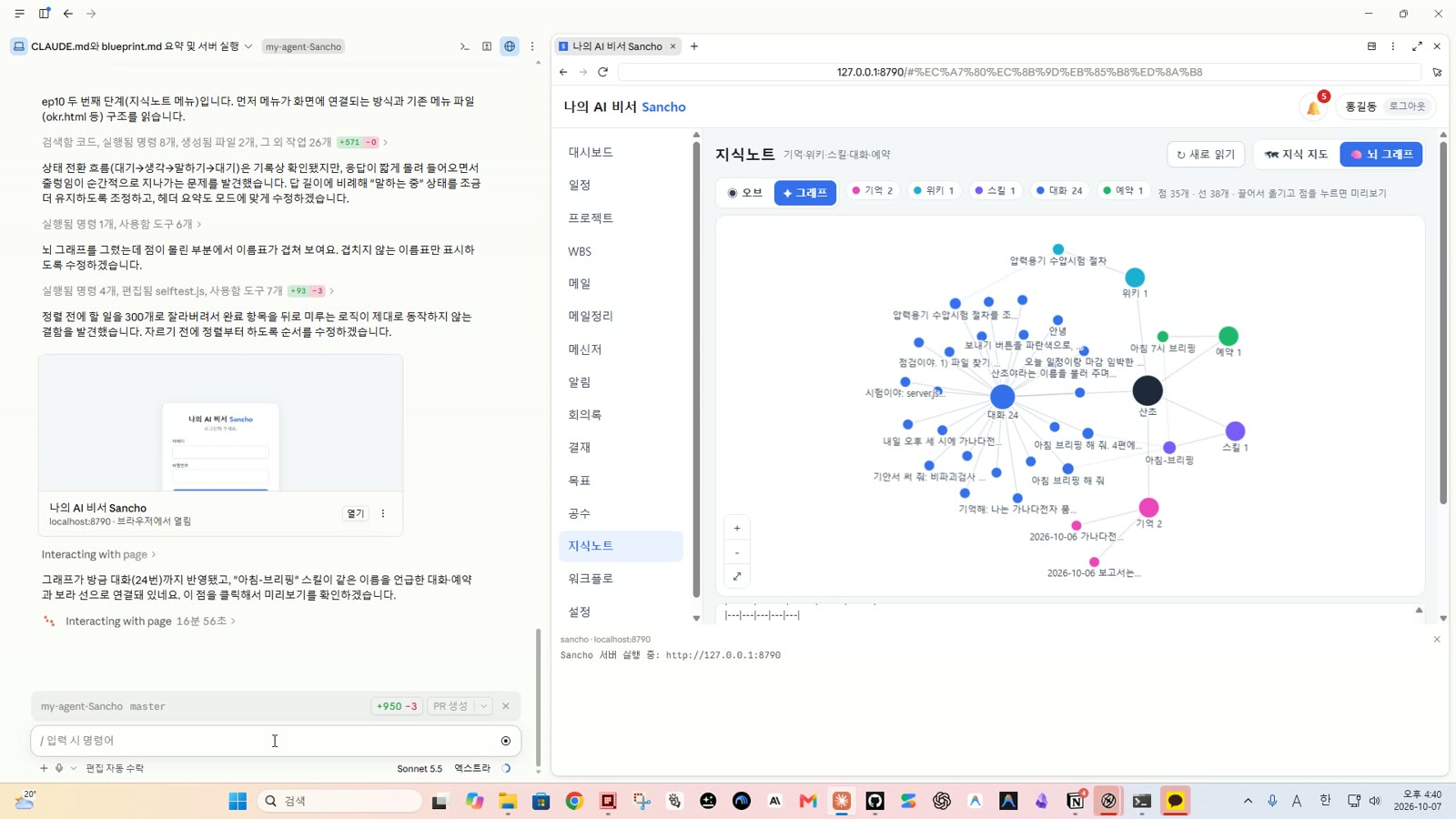This screenshot has width=1456, height=819.
Task: Open the diff panel icon beside terminal icon
Action: (487, 46)
